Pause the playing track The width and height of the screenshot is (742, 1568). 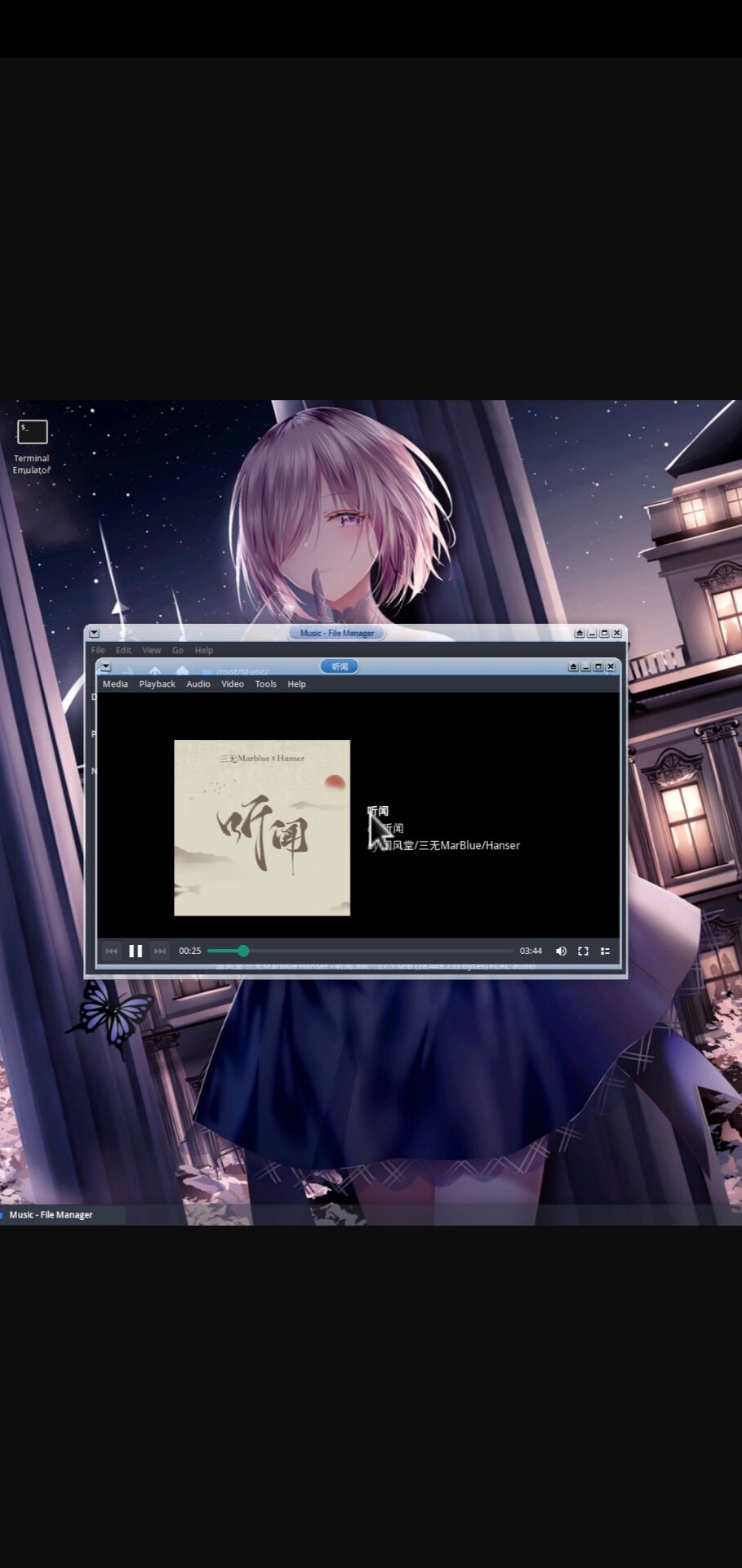click(136, 951)
